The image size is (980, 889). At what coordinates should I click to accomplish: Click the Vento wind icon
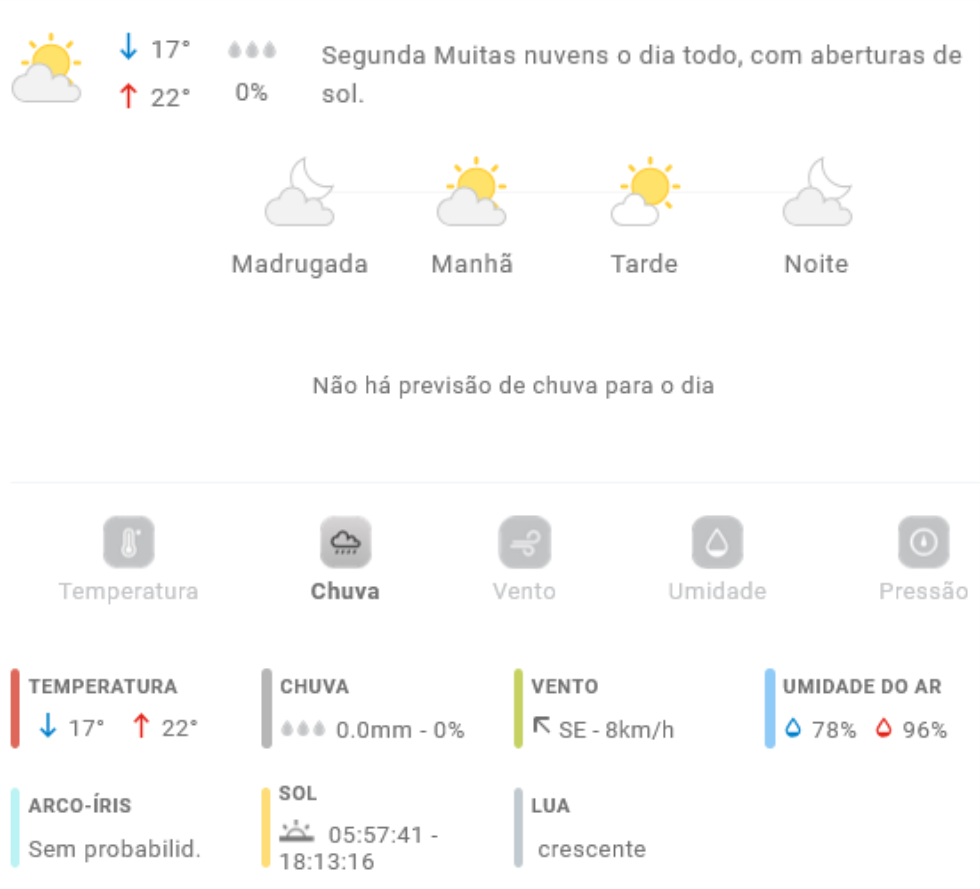(x=524, y=542)
